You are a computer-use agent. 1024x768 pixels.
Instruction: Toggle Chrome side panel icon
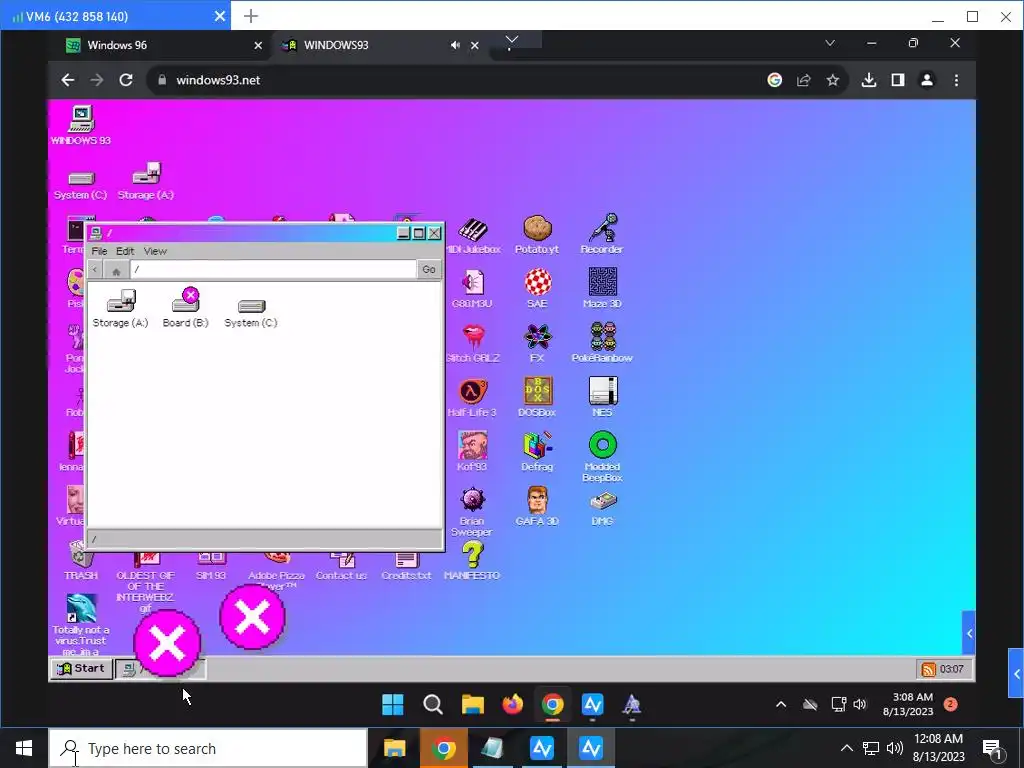tap(898, 80)
